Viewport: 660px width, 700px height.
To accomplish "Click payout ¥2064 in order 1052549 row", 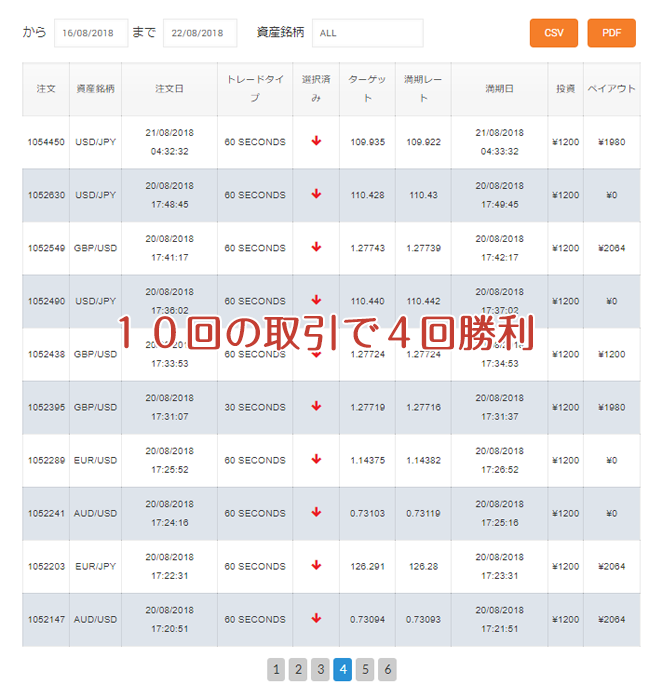I will pos(611,248).
